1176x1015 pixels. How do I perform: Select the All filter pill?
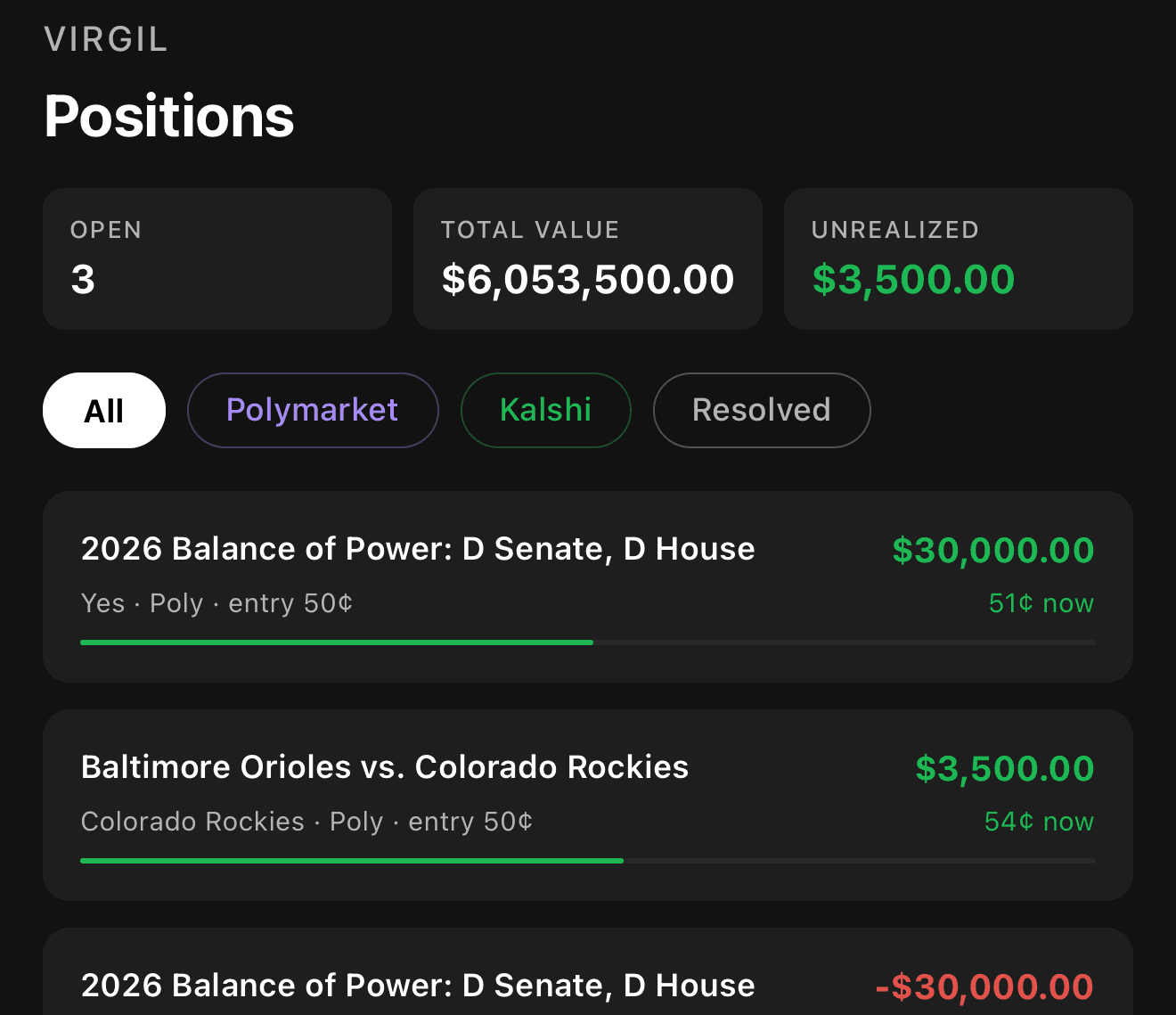point(104,410)
